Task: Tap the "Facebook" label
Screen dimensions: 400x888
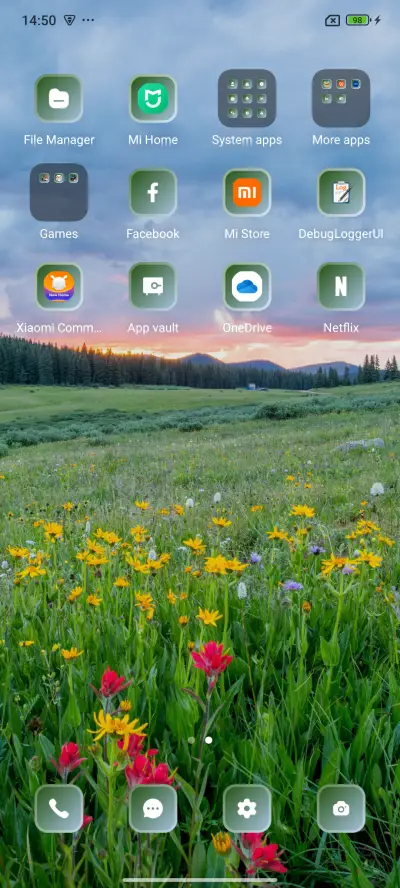Action: 153,234
